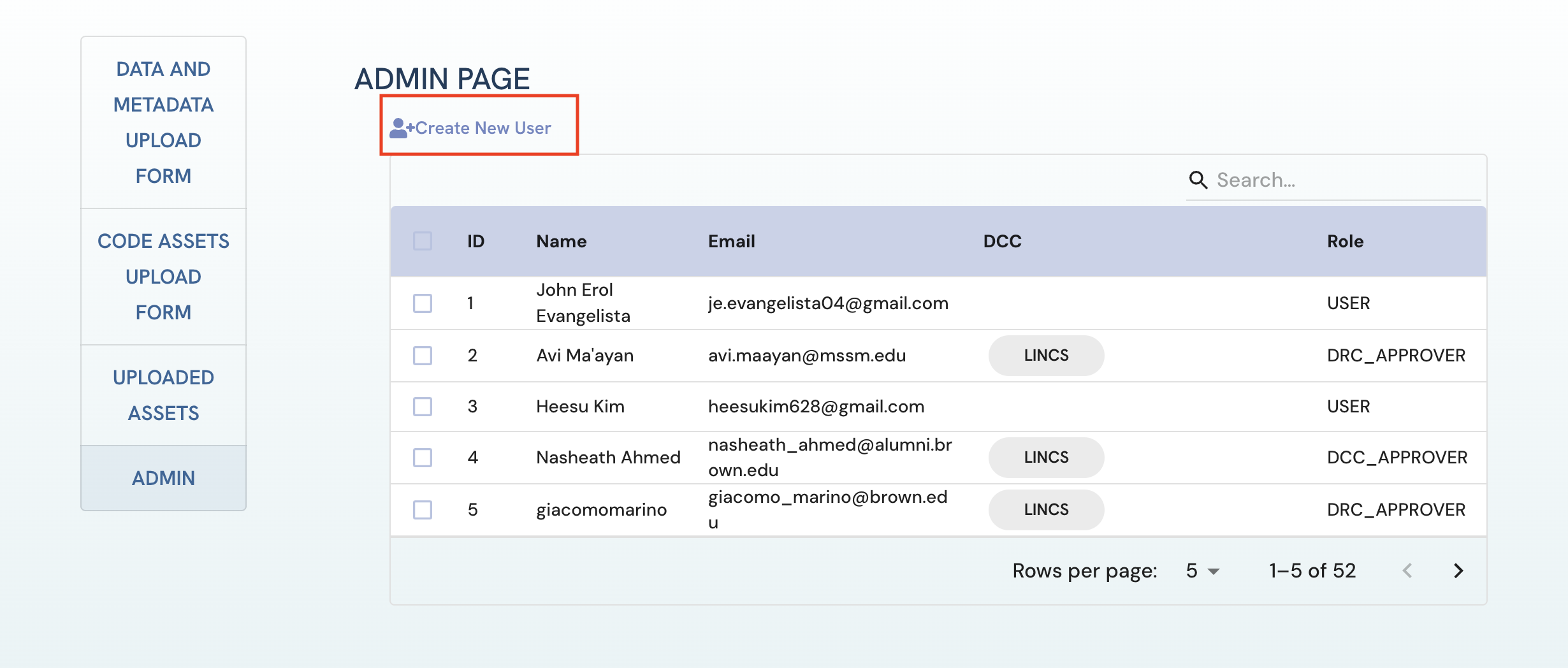
Task: Navigate to Uploaded Assets page
Action: pos(163,395)
